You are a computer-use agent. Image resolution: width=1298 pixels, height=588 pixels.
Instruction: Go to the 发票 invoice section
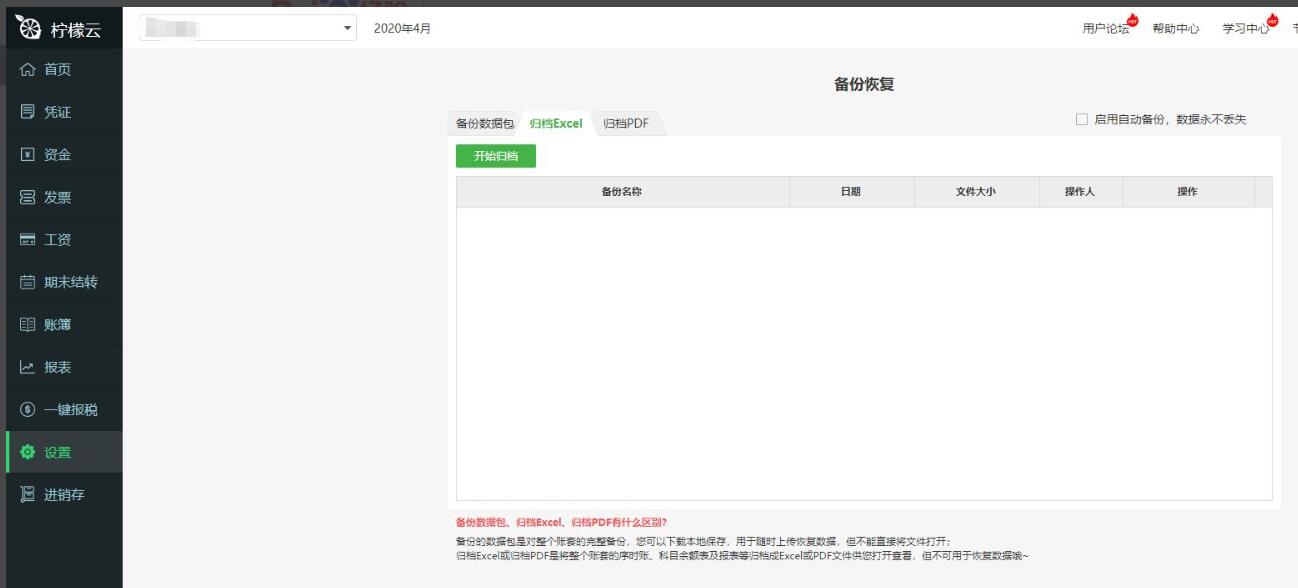pyautogui.click(x=60, y=197)
